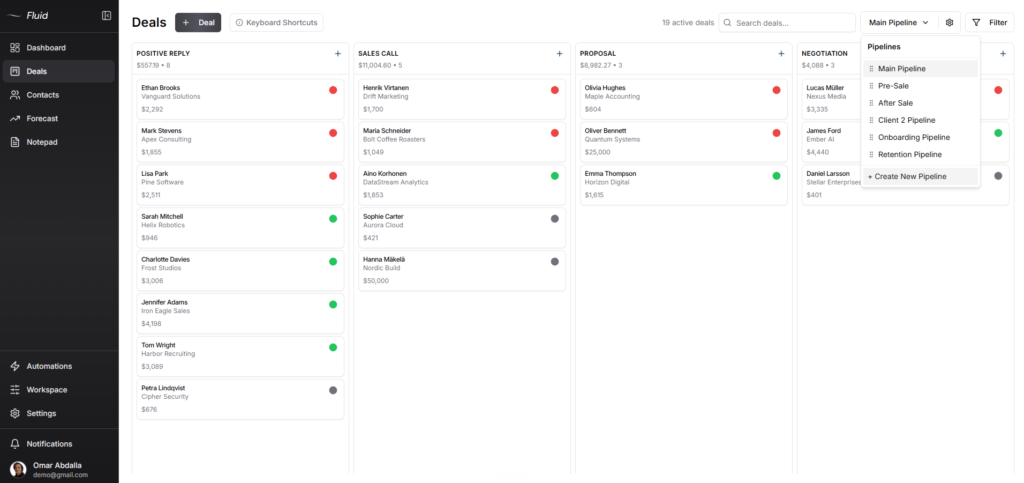The image size is (1024, 483).
Task: Choose Client 2 Pipeline
Action: [920, 120]
